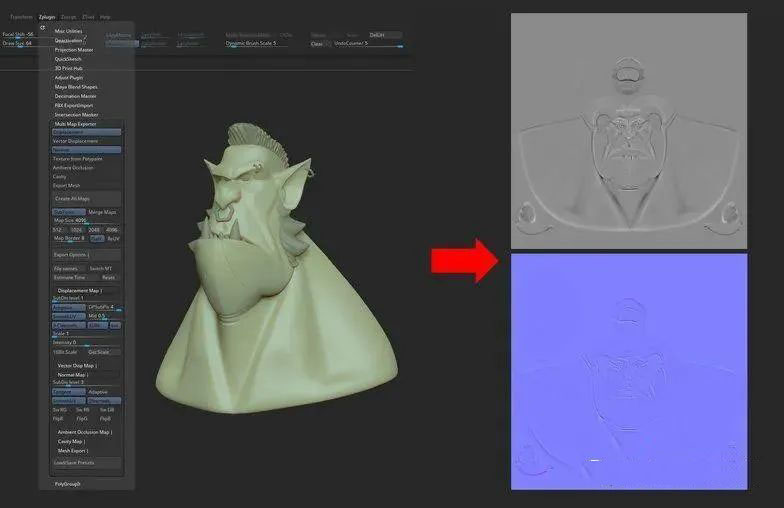Adjust the Map Border slider

click(70, 239)
